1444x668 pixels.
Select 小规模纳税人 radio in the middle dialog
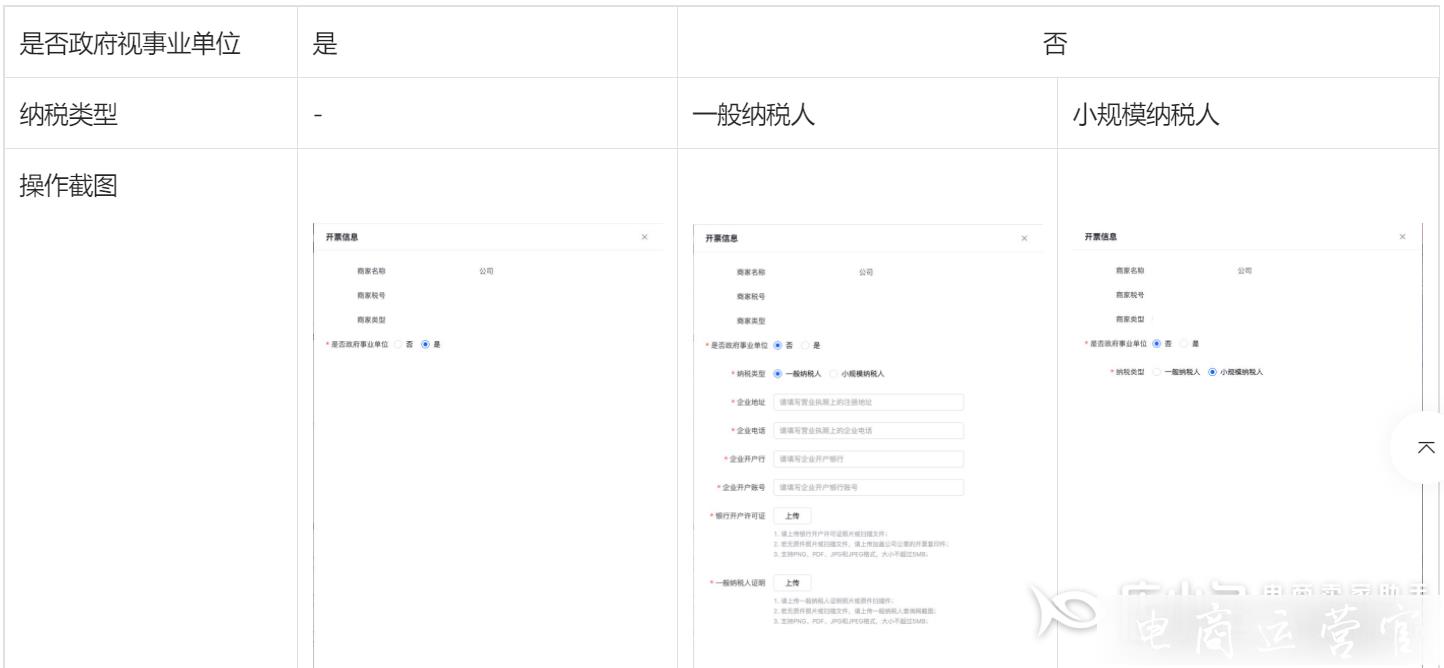click(835, 374)
